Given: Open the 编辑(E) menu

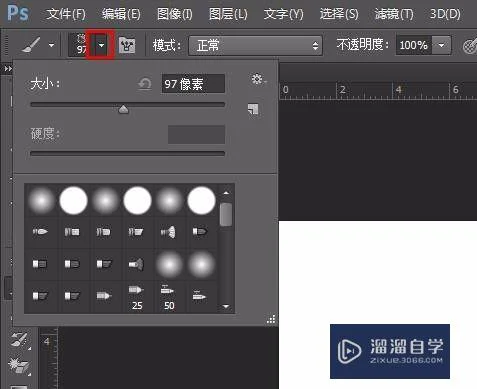Looking at the screenshot, I should tap(121, 14).
